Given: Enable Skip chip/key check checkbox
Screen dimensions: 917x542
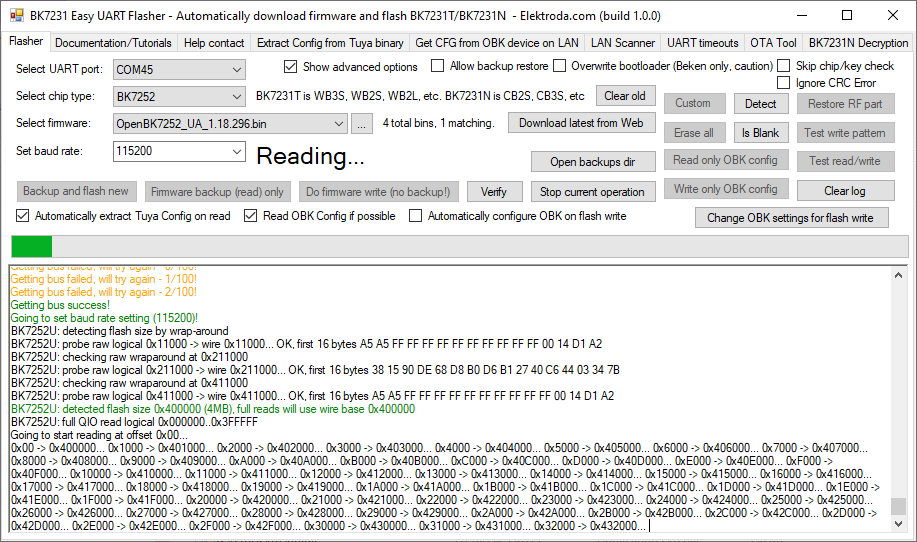Looking at the screenshot, I should tap(784, 65).
